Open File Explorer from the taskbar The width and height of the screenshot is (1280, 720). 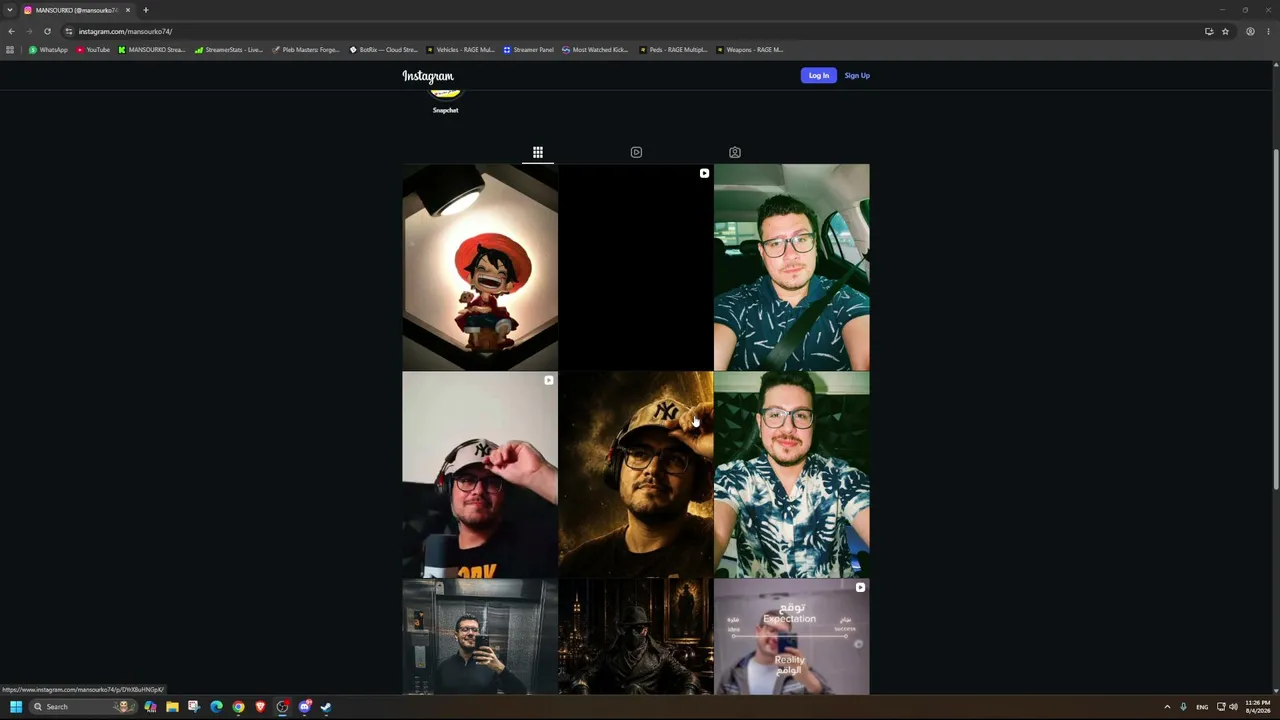pyautogui.click(x=172, y=707)
